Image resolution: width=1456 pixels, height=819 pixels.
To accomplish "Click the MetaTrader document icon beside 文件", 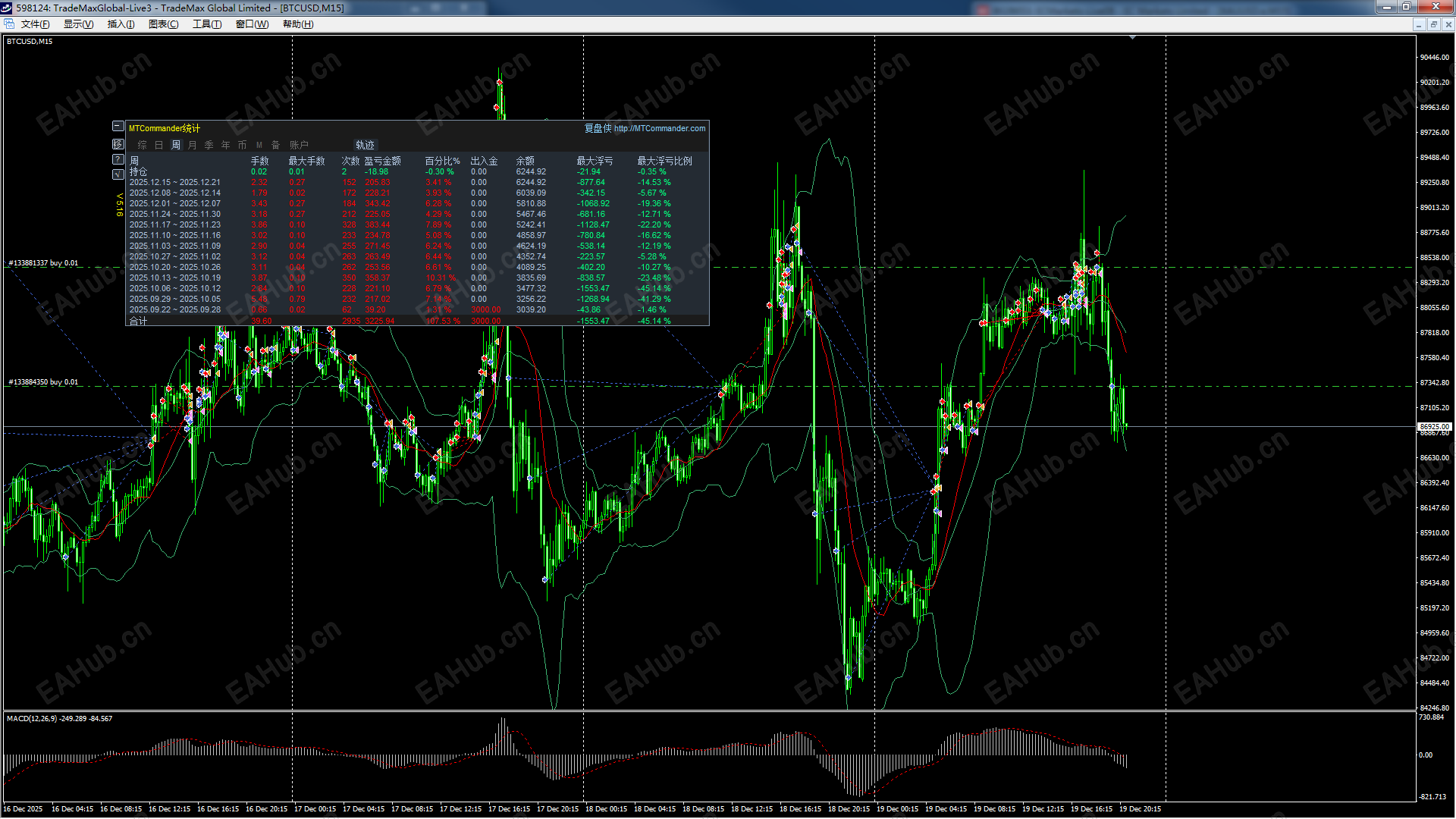I will pos(9,24).
